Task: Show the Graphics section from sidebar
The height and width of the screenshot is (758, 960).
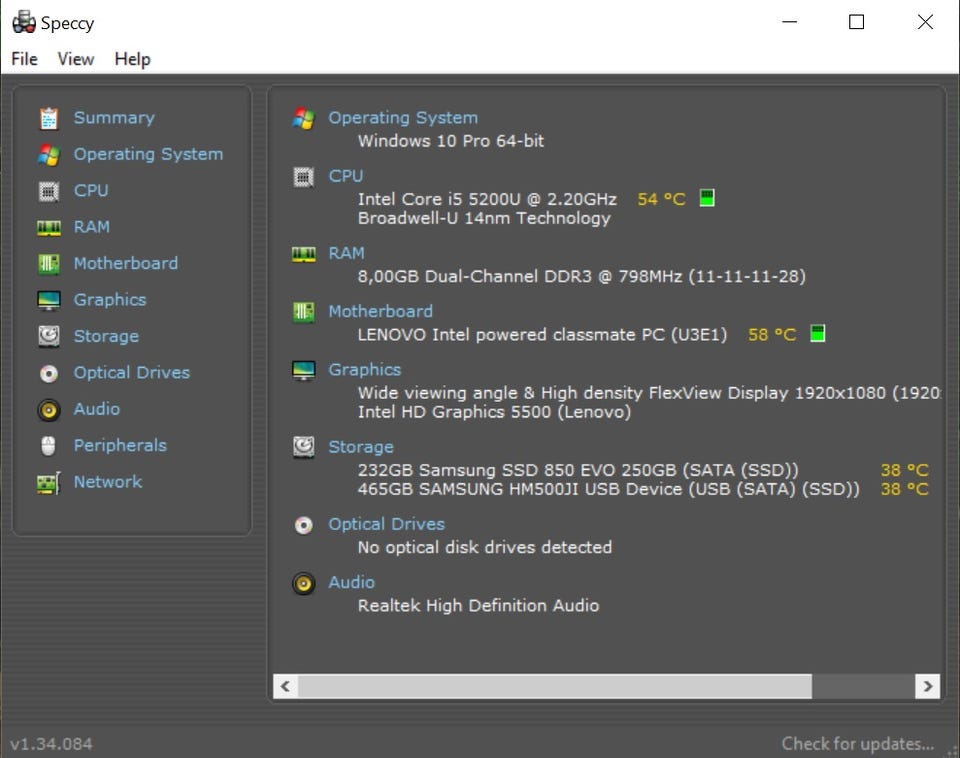Action: click(110, 300)
